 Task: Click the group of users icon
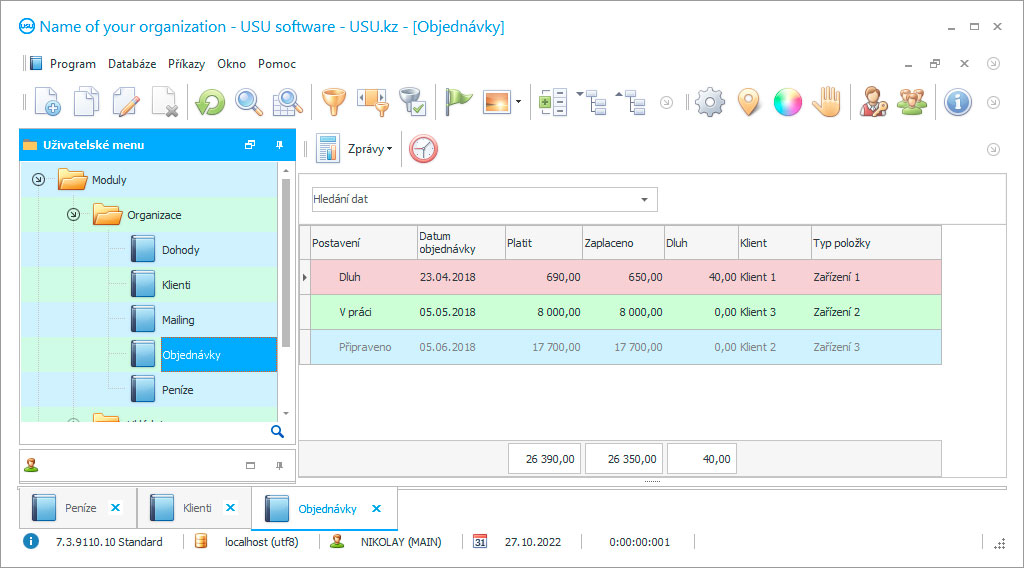pyautogui.click(x=912, y=102)
